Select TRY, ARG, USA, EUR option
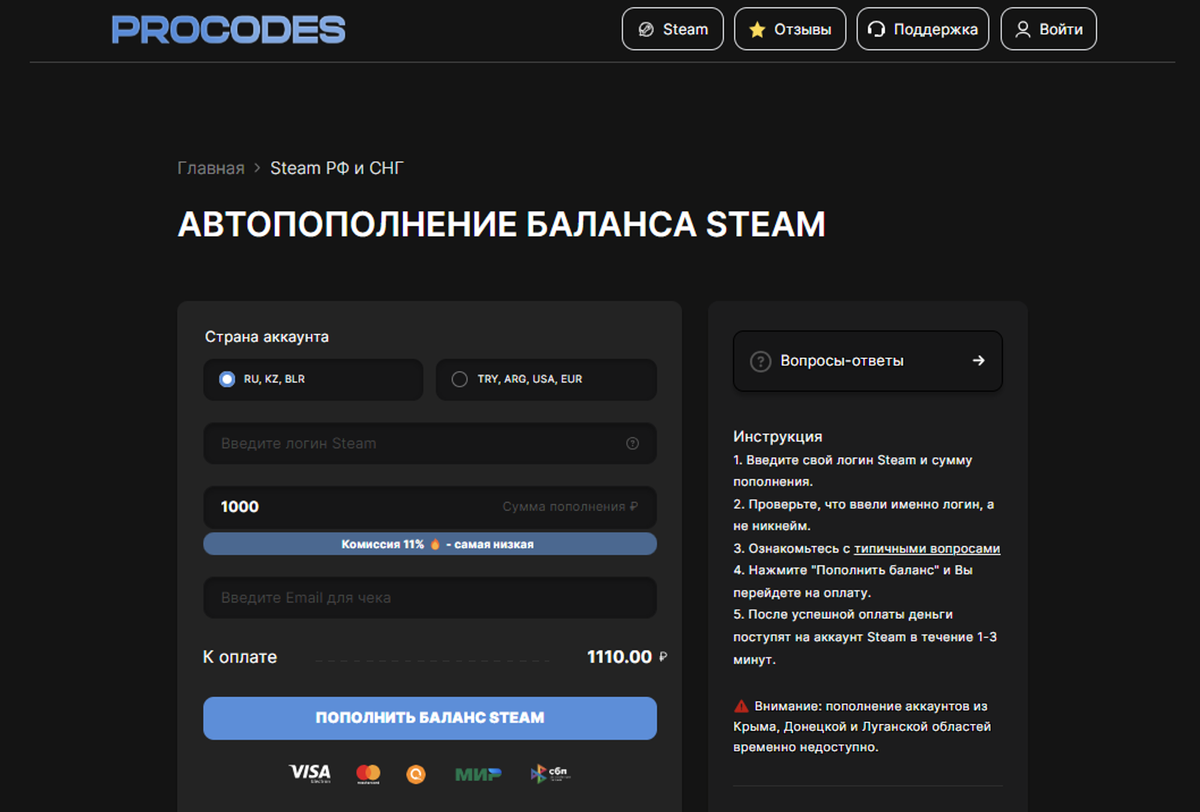The height and width of the screenshot is (812, 1200). [546, 380]
